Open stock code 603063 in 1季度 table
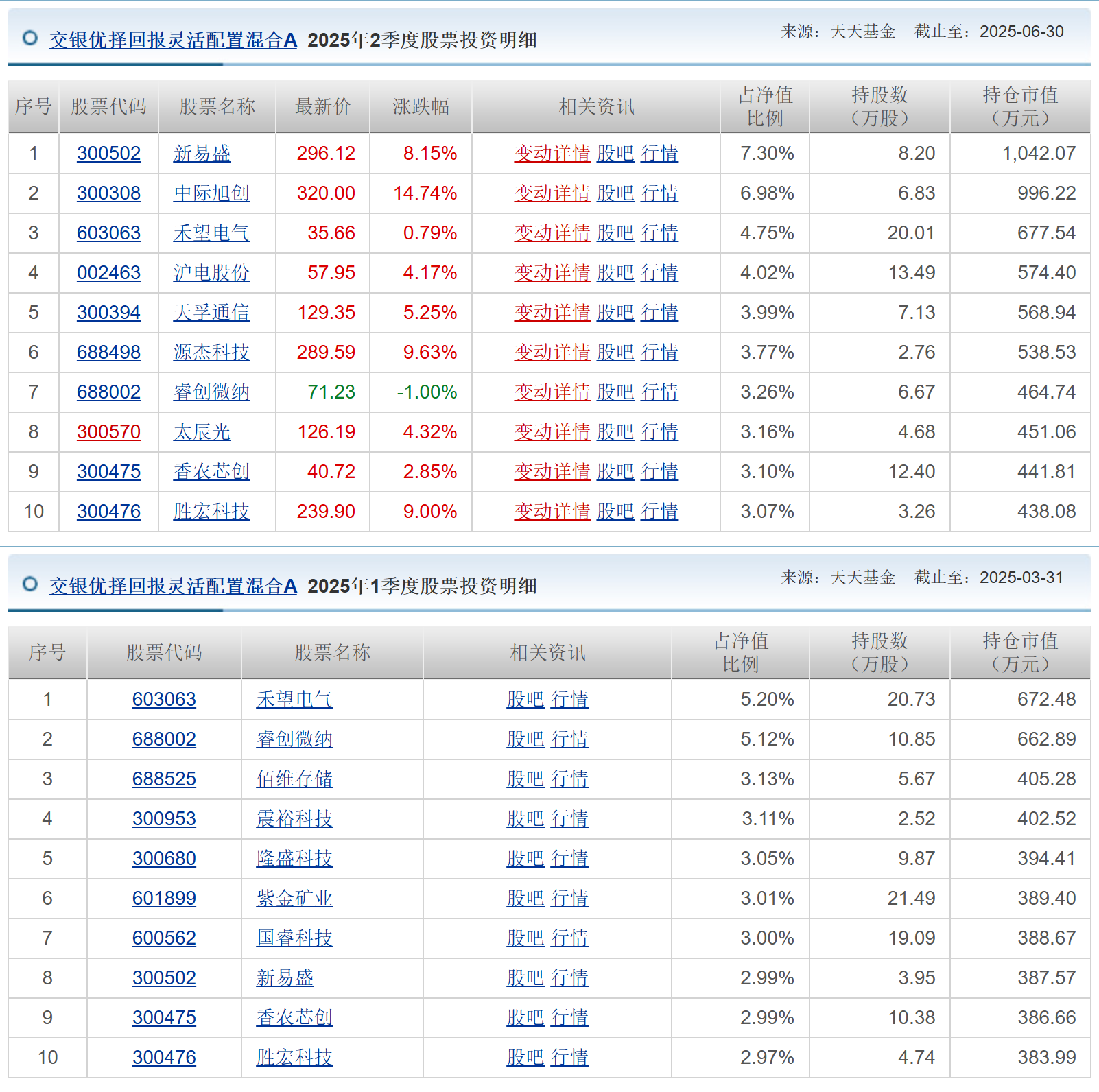Image resolution: width=1099 pixels, height=1092 pixels. tap(164, 700)
